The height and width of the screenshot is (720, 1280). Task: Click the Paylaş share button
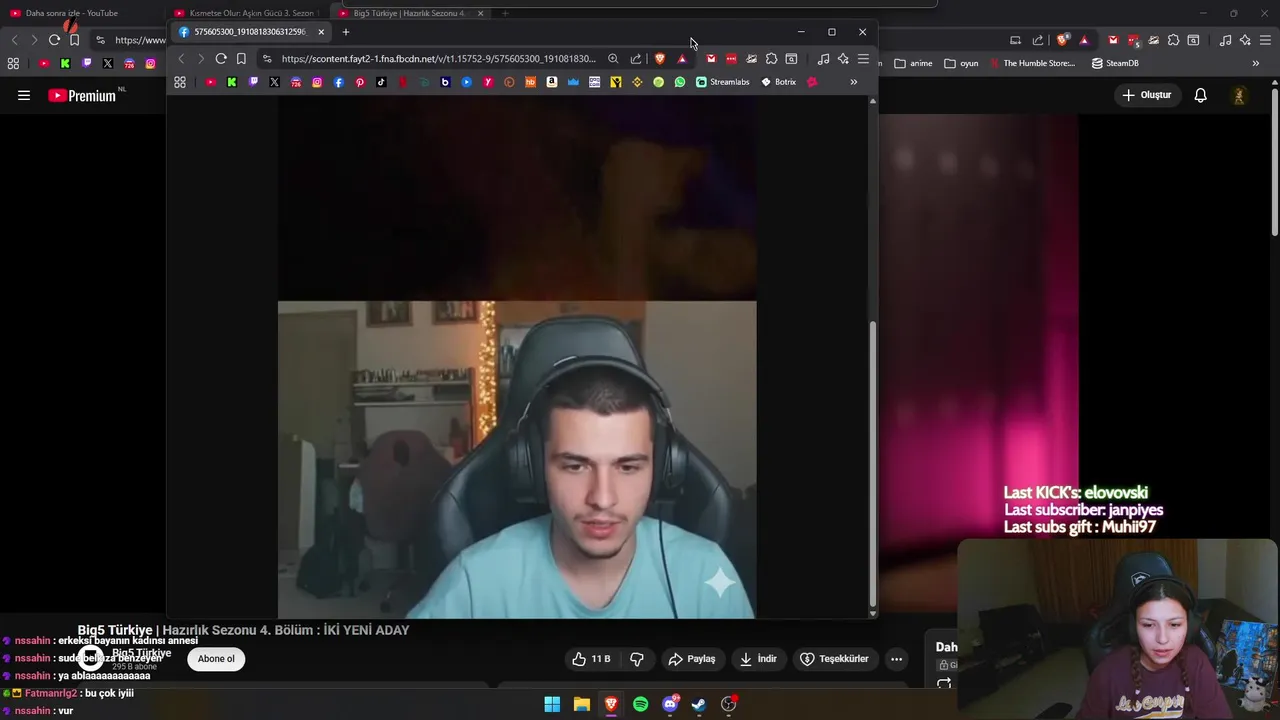692,659
